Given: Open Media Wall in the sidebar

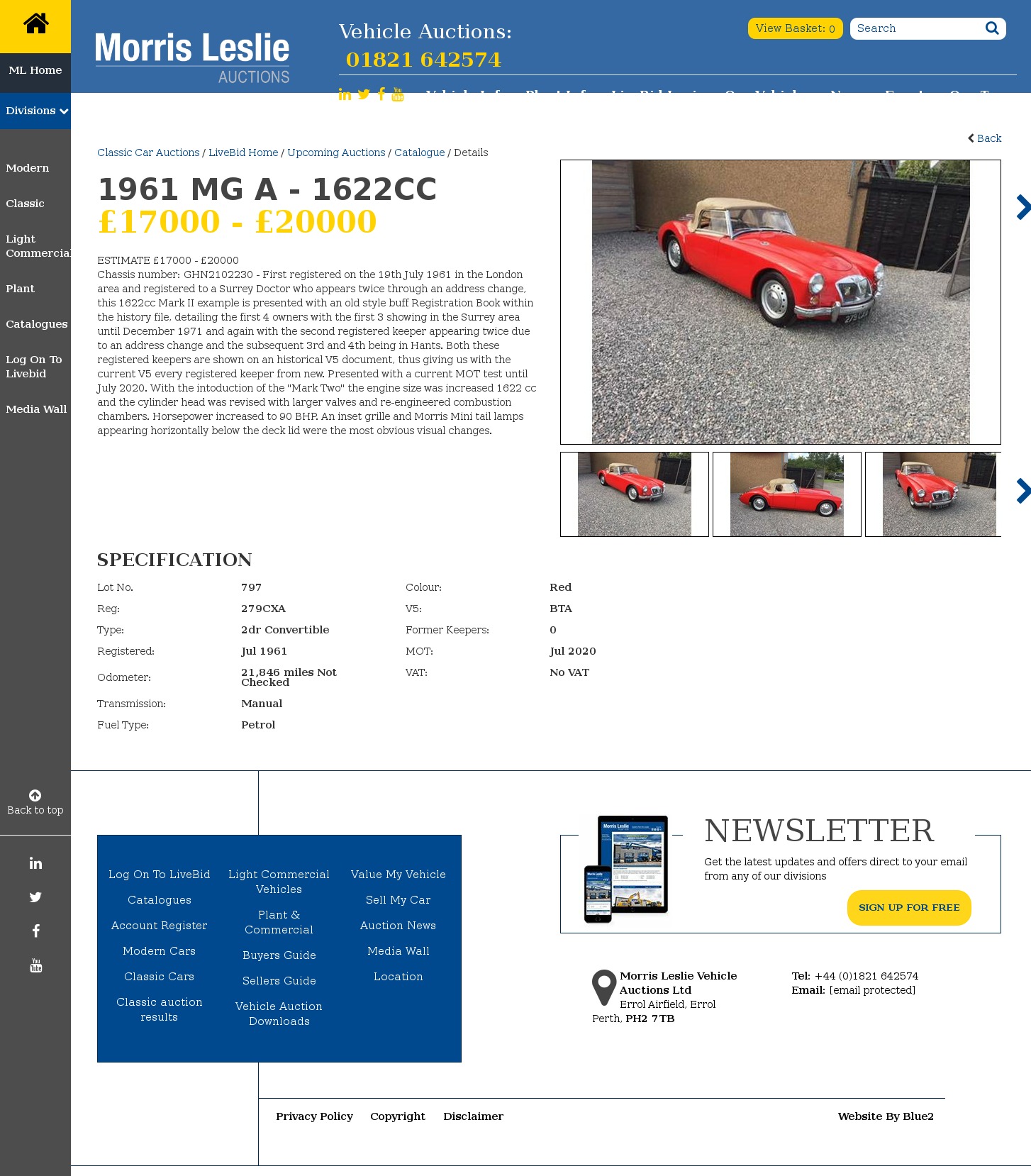Looking at the screenshot, I should coord(36,409).
